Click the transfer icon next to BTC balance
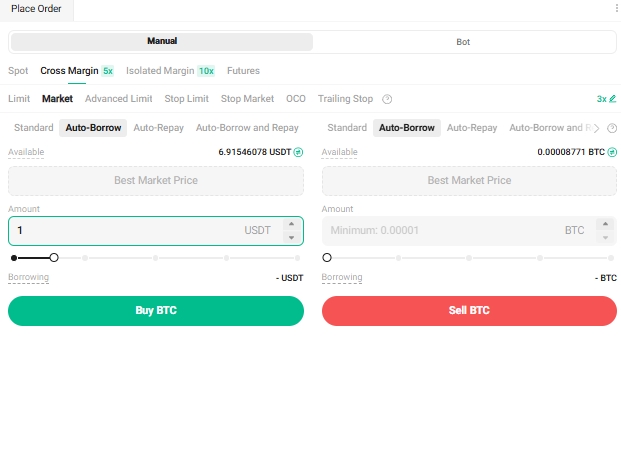621x474 pixels. 612,152
